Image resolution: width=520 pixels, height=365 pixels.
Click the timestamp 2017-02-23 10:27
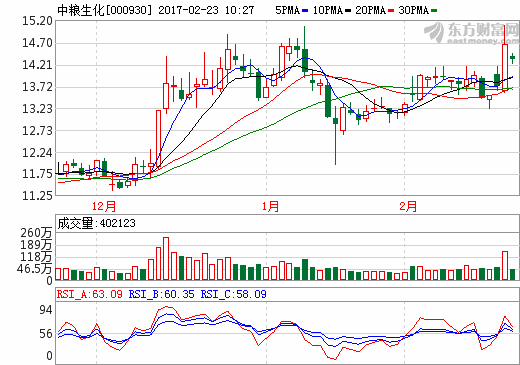coord(206,10)
